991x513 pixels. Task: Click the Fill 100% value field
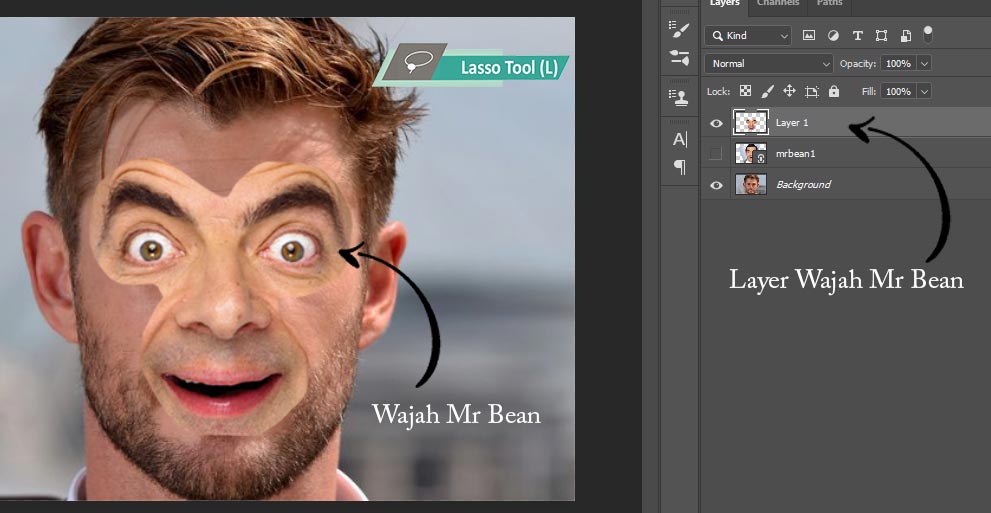tap(897, 92)
